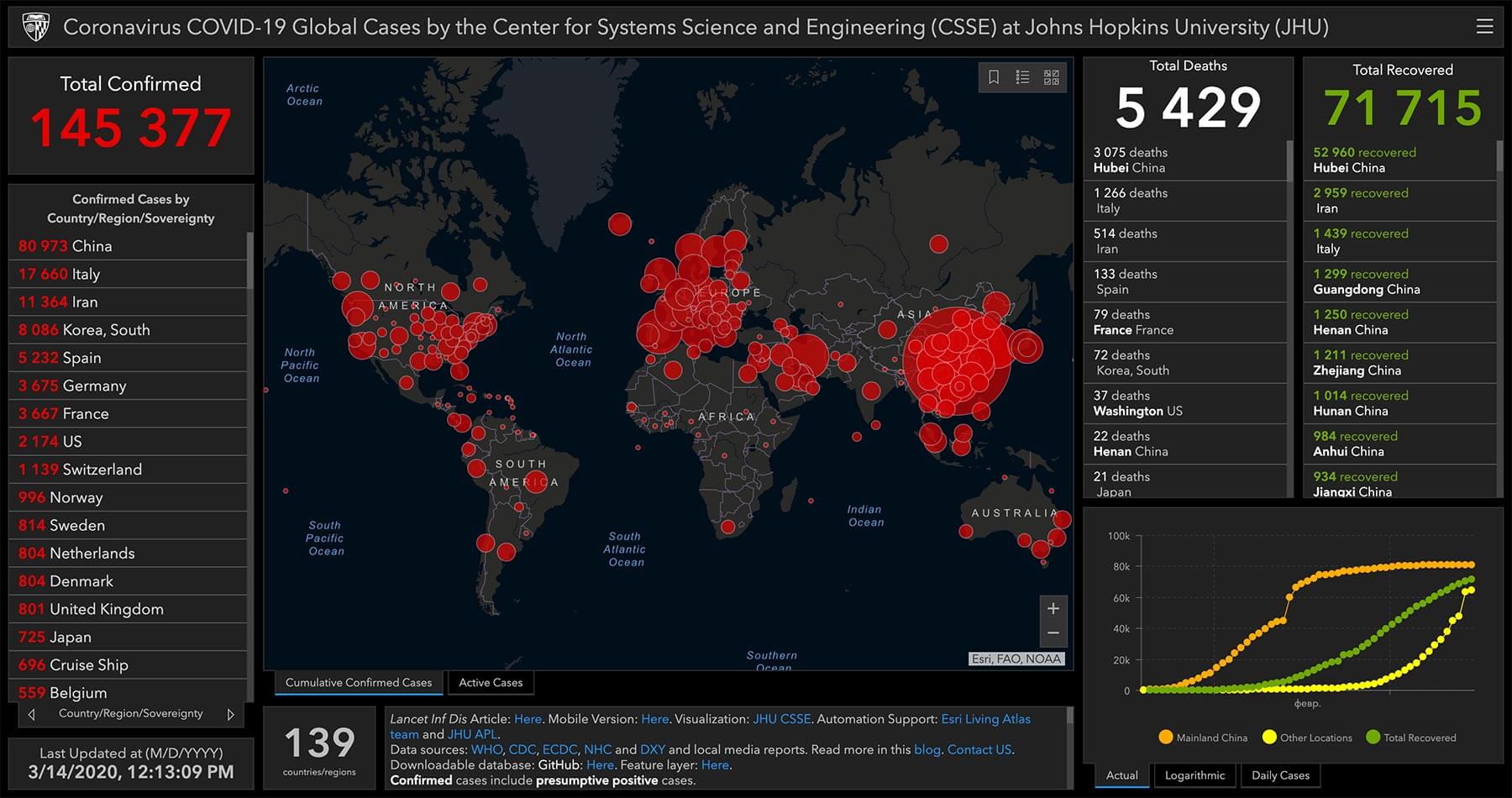Click the large China outbreak circle on map
The image size is (1512, 798).
958,361
